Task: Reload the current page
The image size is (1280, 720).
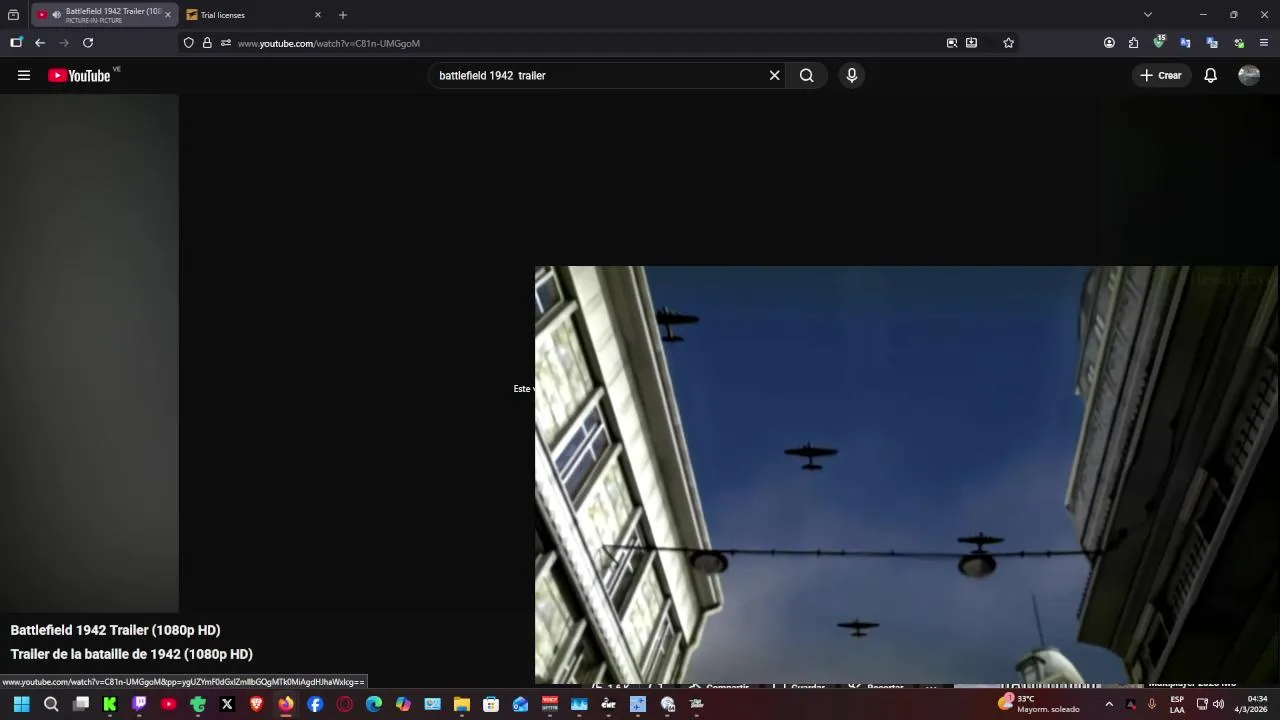Action: 88,43
